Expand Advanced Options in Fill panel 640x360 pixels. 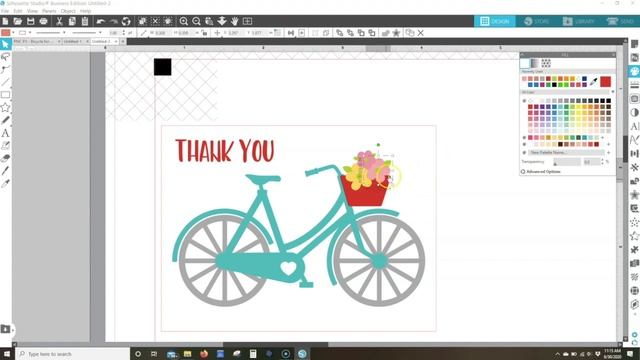click(x=540, y=172)
